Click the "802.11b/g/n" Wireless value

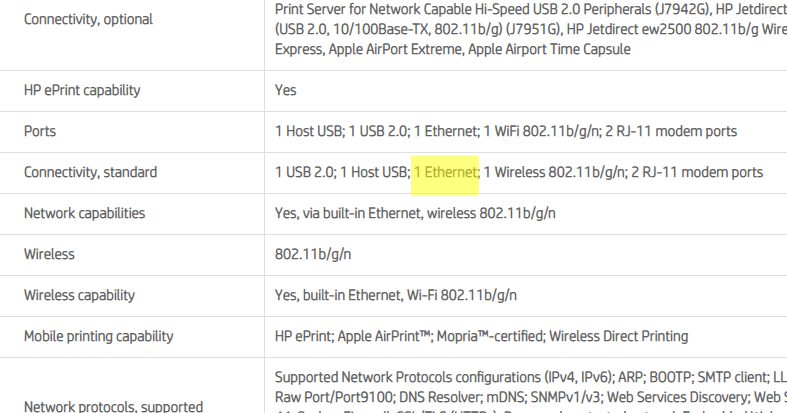[313, 254]
